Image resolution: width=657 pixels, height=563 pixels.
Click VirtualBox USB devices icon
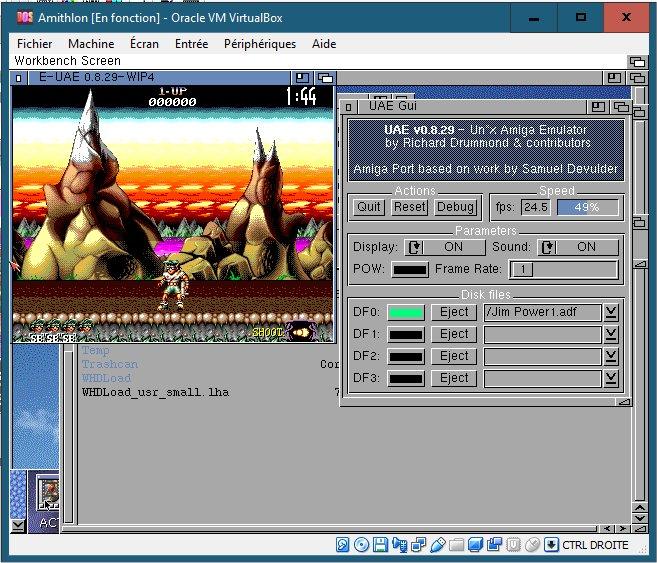[x=437, y=545]
